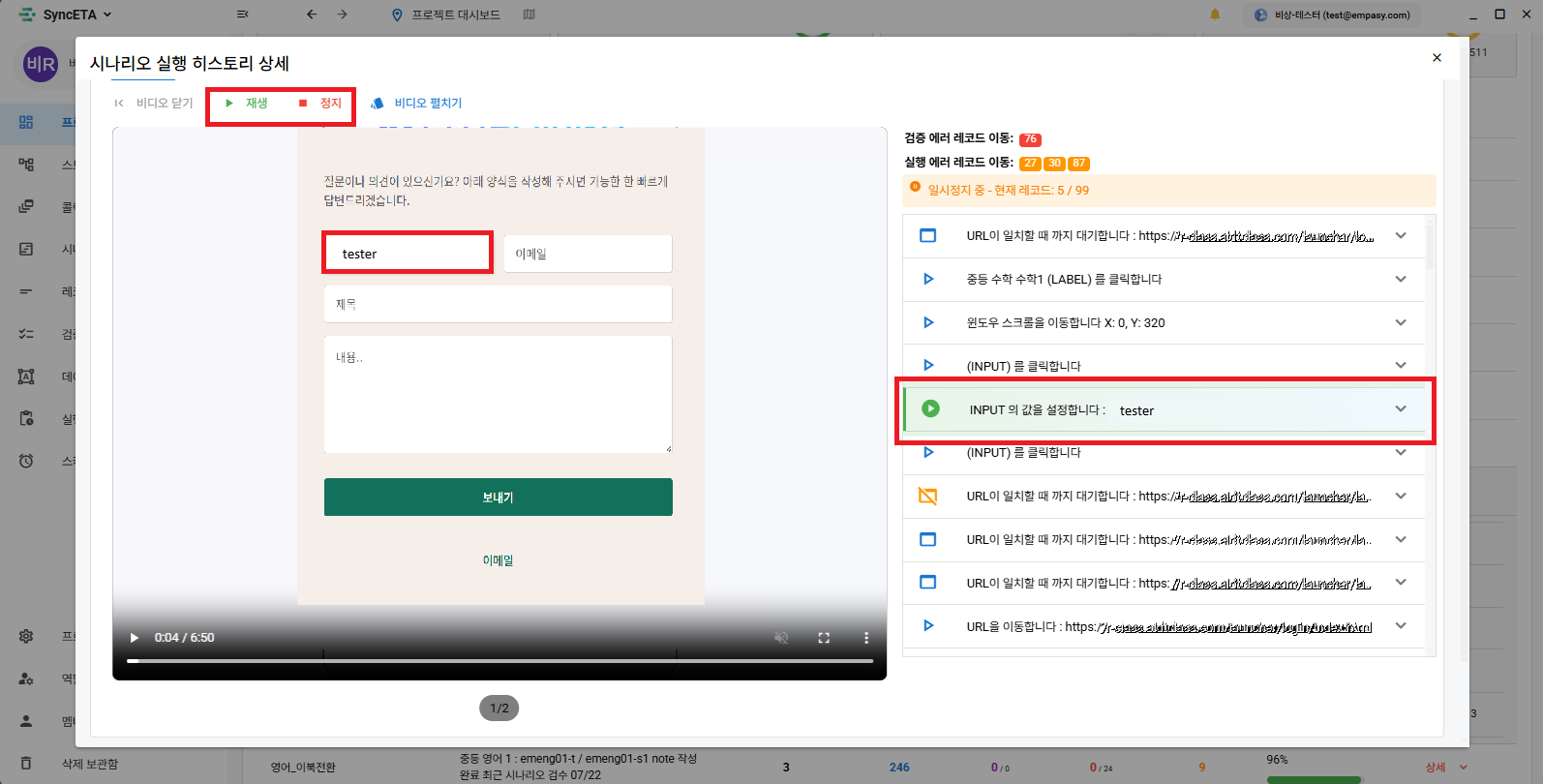1543x784 pixels.
Task: Jump to execution error record 30
Action: click(1054, 164)
